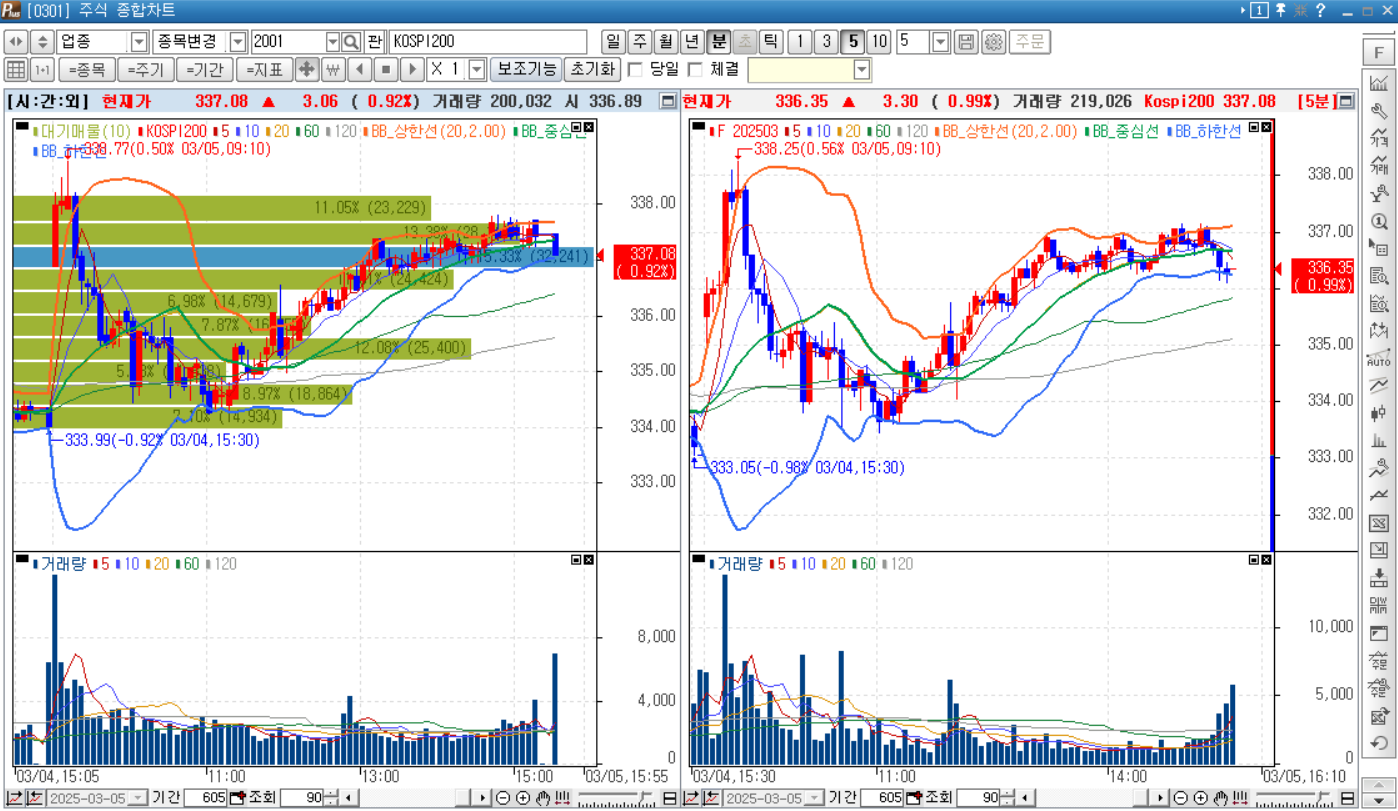Image resolution: width=1398 pixels, height=811 pixels.
Task: Click the AUTO trendline icon in sidebar
Action: click(1379, 359)
